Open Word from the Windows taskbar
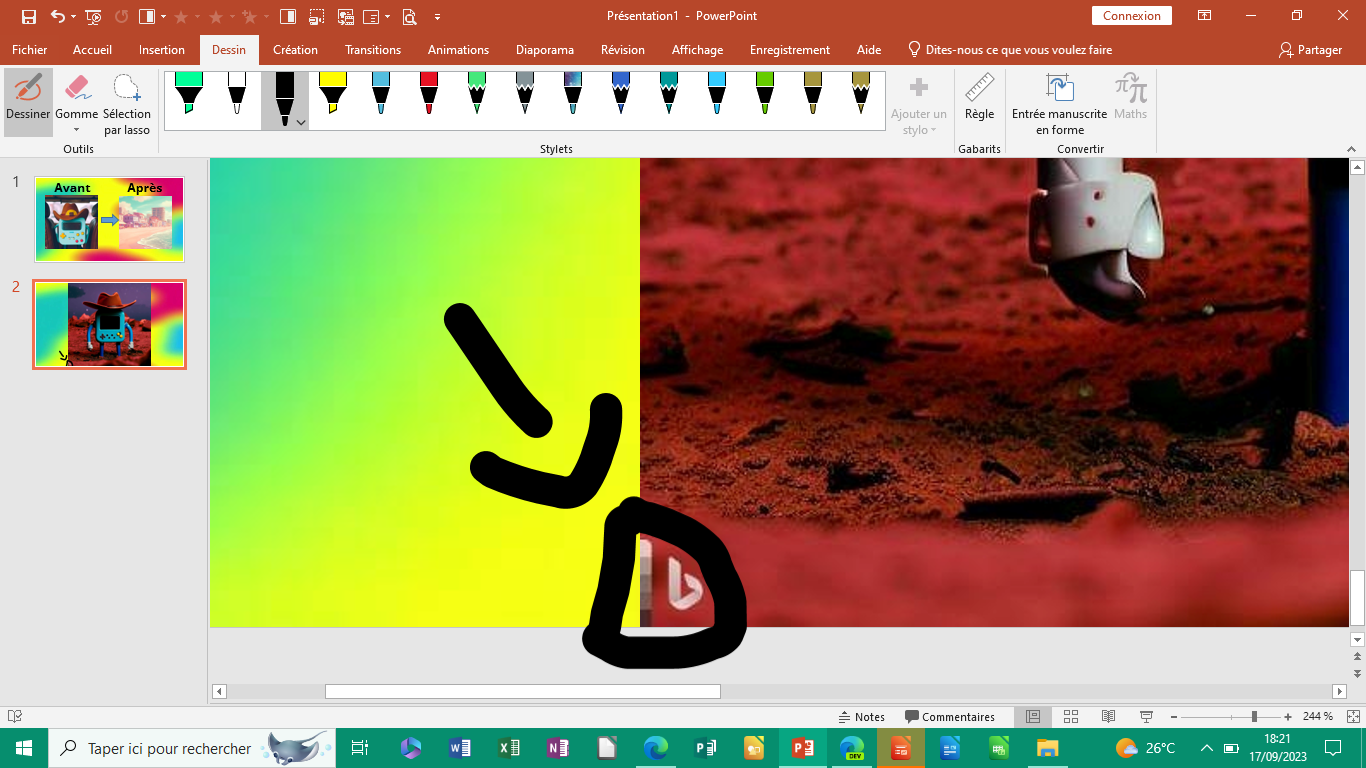Viewport: 1366px width, 768px height. pyautogui.click(x=460, y=748)
